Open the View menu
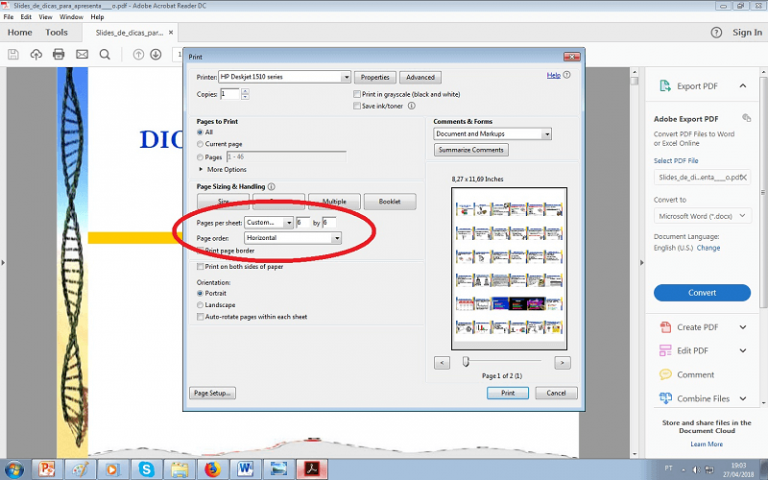The image size is (768, 480). click(46, 17)
